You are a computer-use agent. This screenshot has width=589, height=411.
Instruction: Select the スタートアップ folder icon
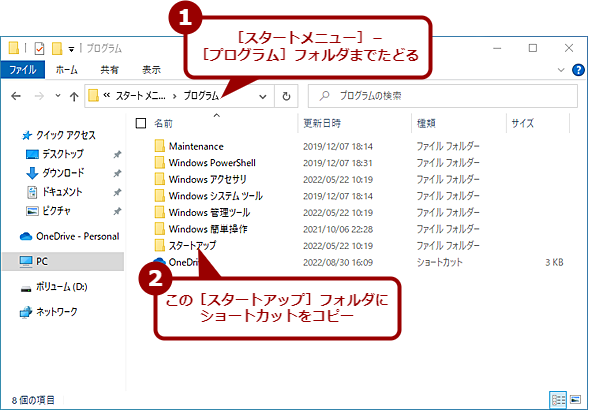[160, 245]
